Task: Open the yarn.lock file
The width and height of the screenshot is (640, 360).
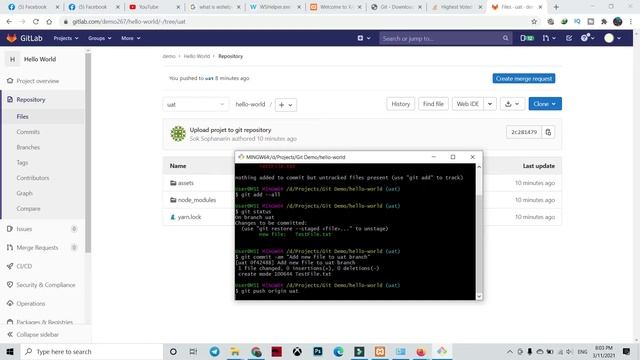Action: [189, 217]
